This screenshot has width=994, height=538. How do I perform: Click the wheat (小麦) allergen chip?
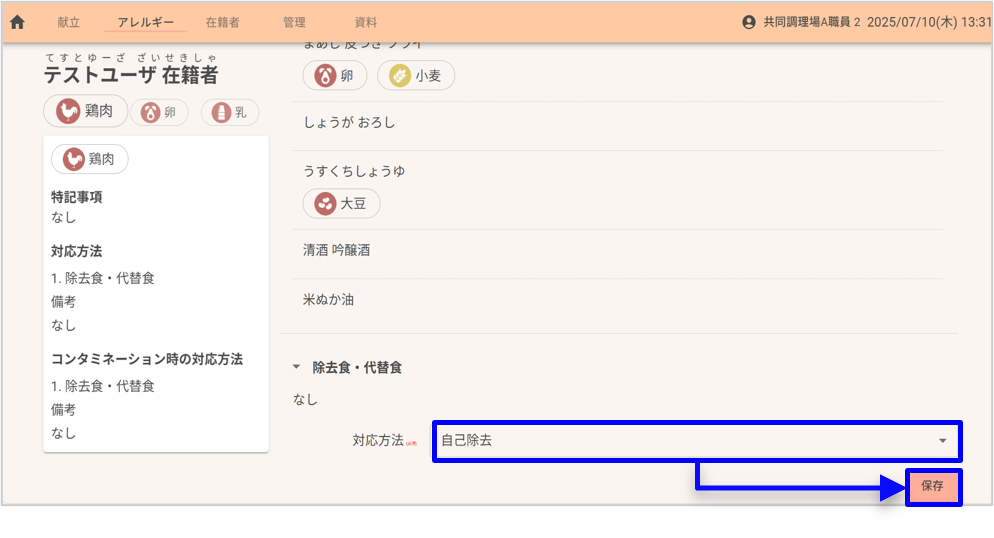[x=416, y=75]
